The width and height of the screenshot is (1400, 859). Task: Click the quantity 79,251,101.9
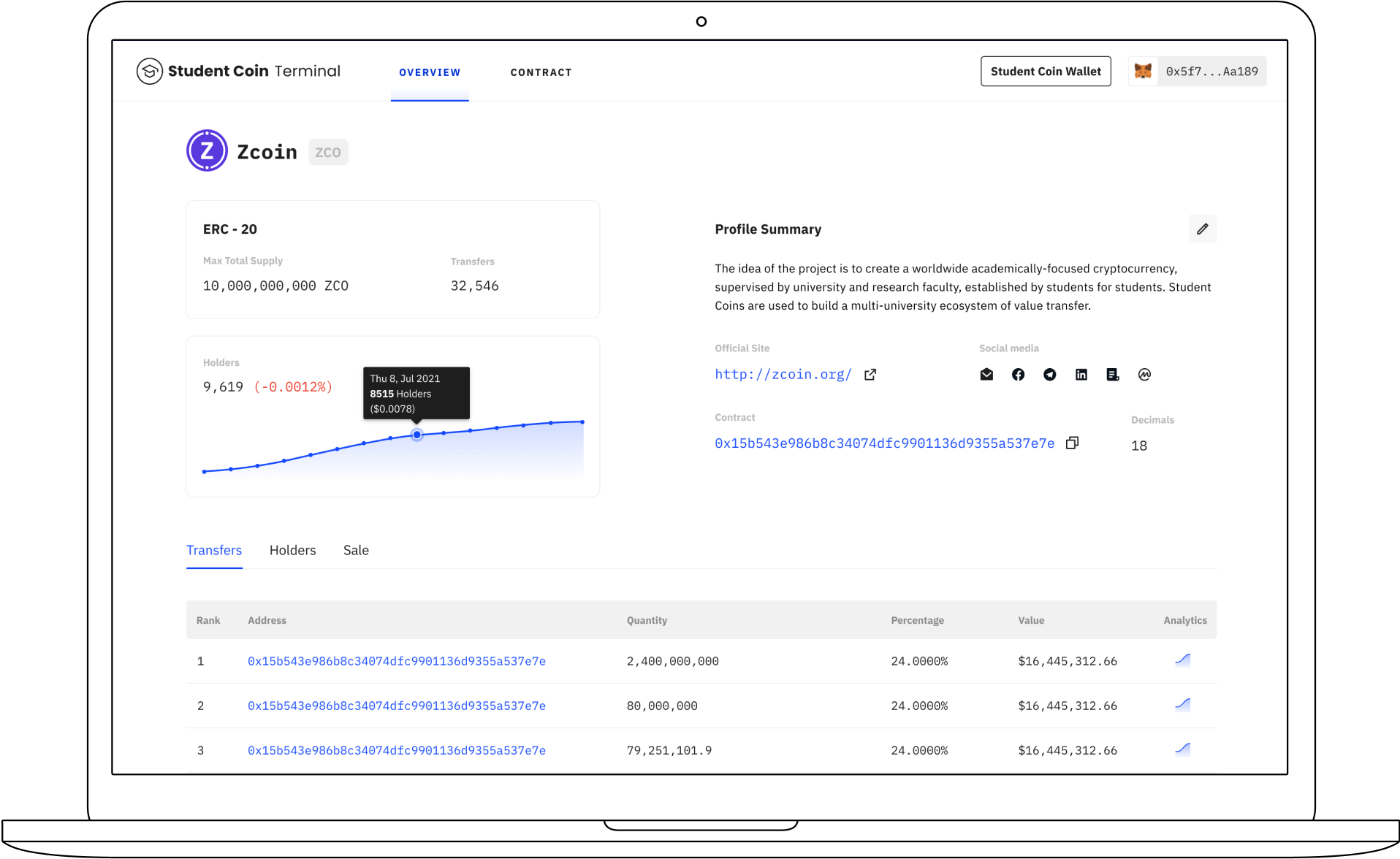tap(669, 750)
